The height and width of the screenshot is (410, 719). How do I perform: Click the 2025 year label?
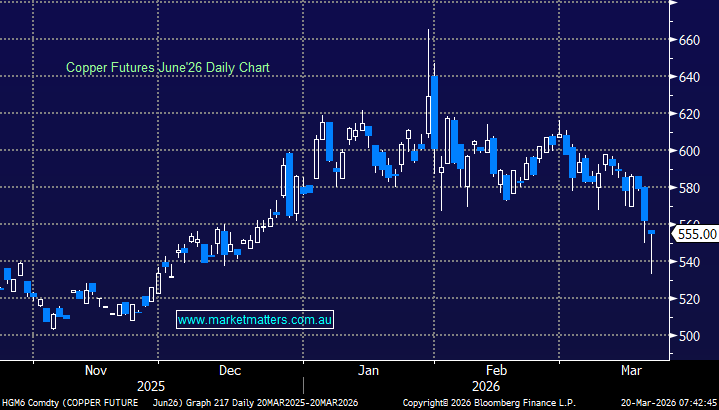point(151,384)
